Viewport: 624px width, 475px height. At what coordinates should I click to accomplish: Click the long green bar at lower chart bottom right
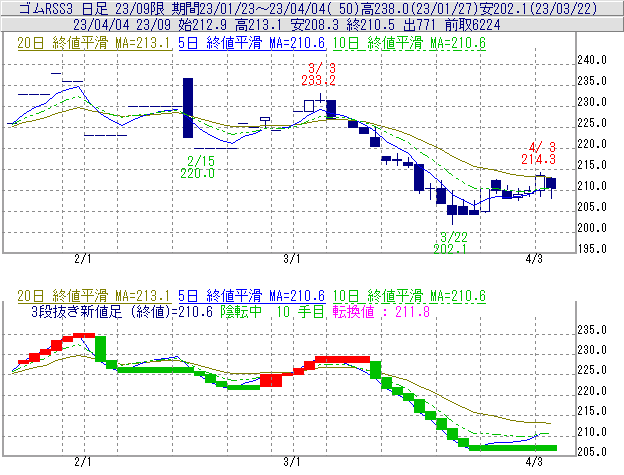click(513, 448)
